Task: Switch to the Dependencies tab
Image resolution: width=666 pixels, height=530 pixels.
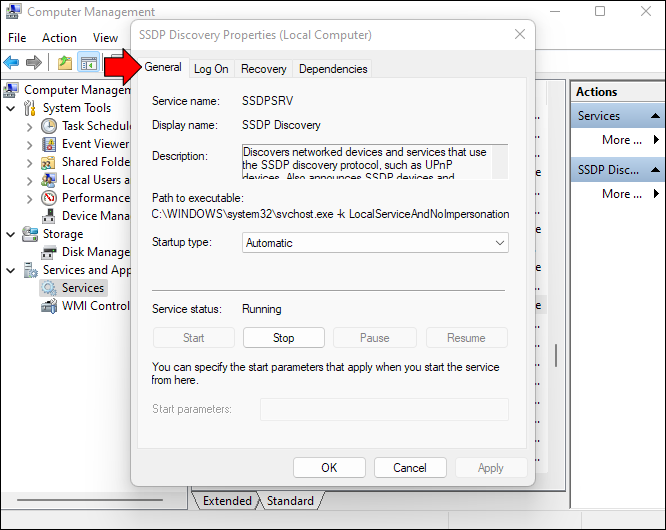Action: [x=333, y=69]
